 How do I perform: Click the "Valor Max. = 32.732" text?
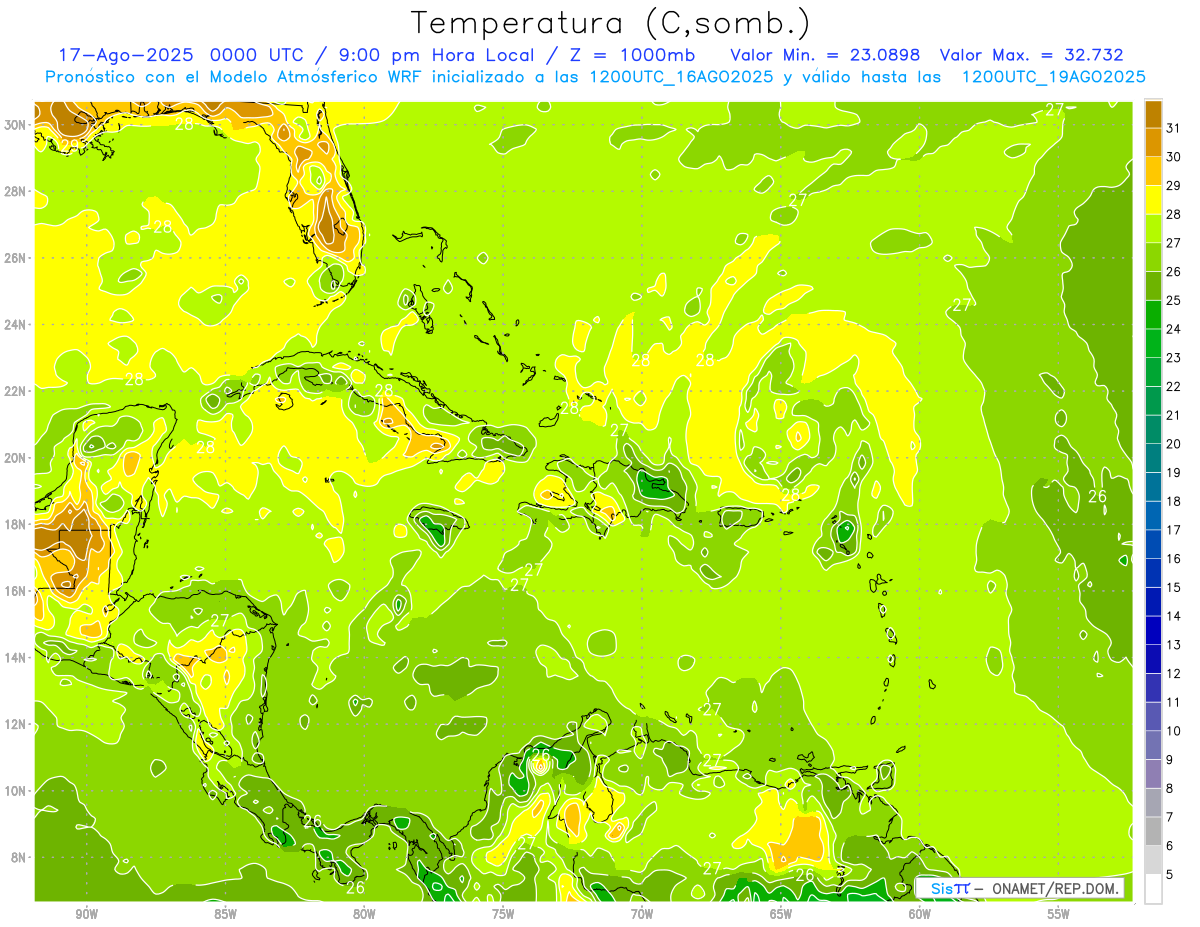1032,55
